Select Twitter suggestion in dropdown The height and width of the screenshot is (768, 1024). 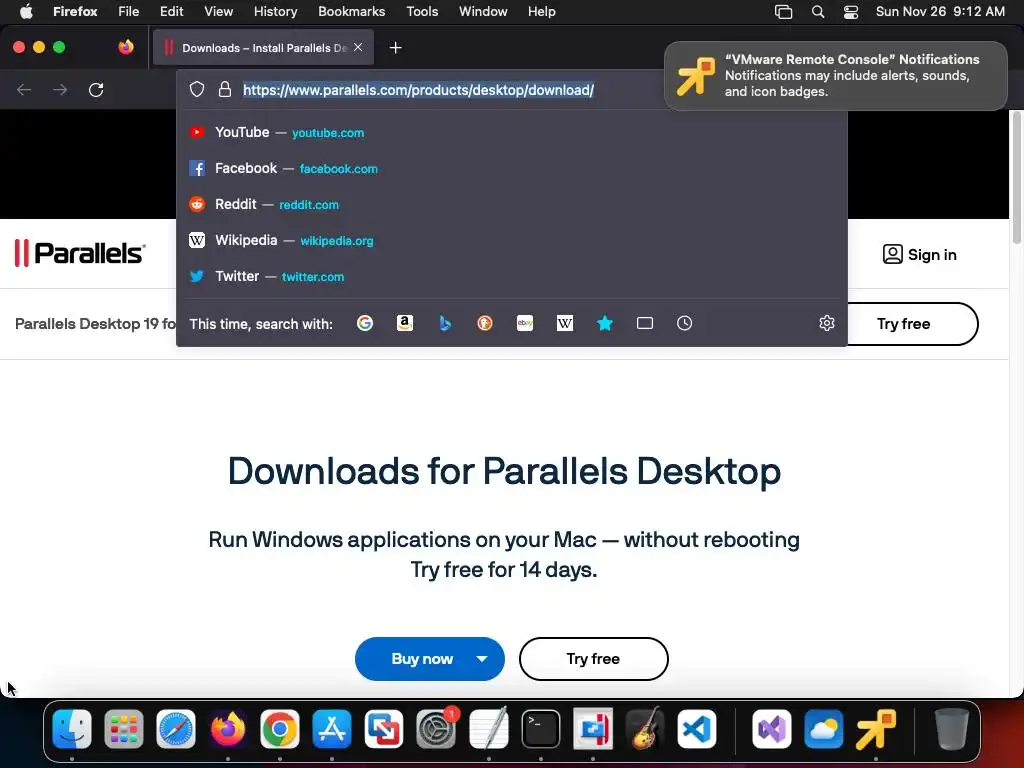tap(512, 276)
